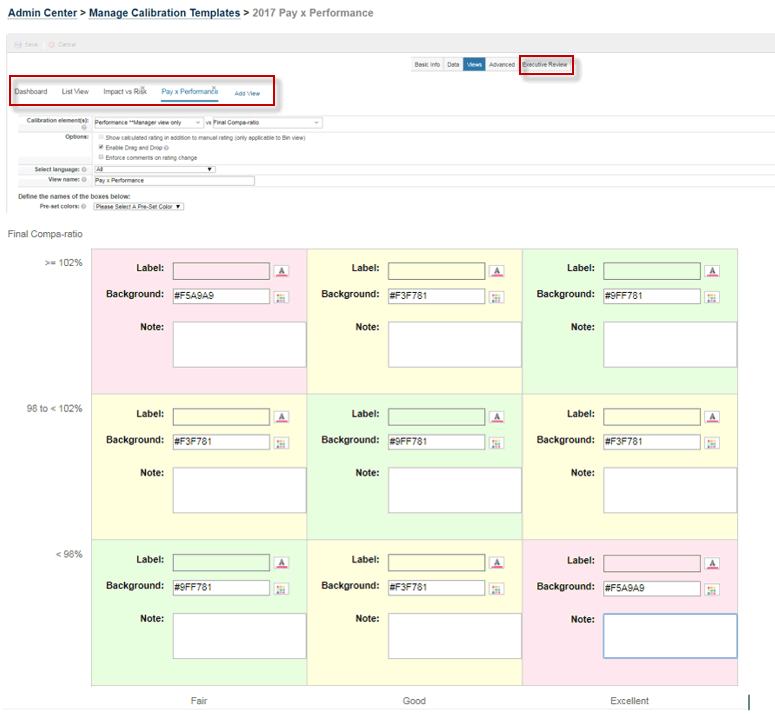This screenshot has height=716, width=775.
Task: Enable Enforce comments on rating change
Action: pyautogui.click(x=102, y=157)
